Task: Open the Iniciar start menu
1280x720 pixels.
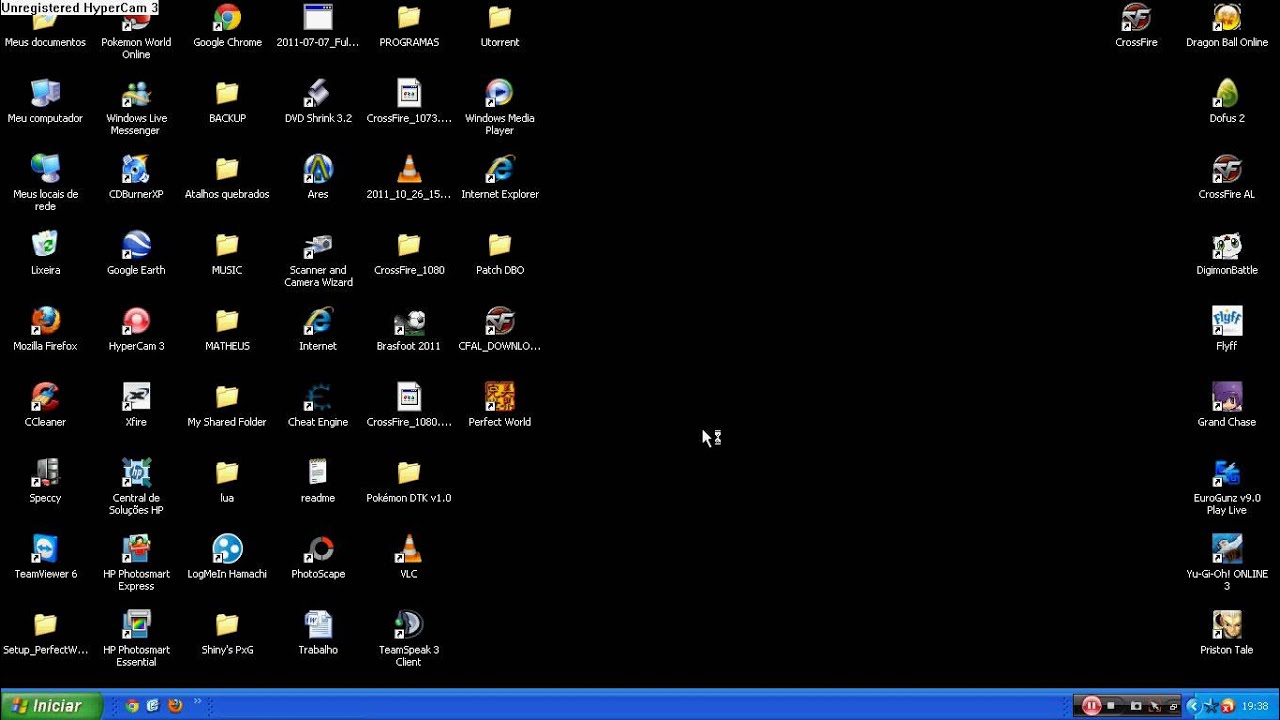Action: tap(52, 706)
